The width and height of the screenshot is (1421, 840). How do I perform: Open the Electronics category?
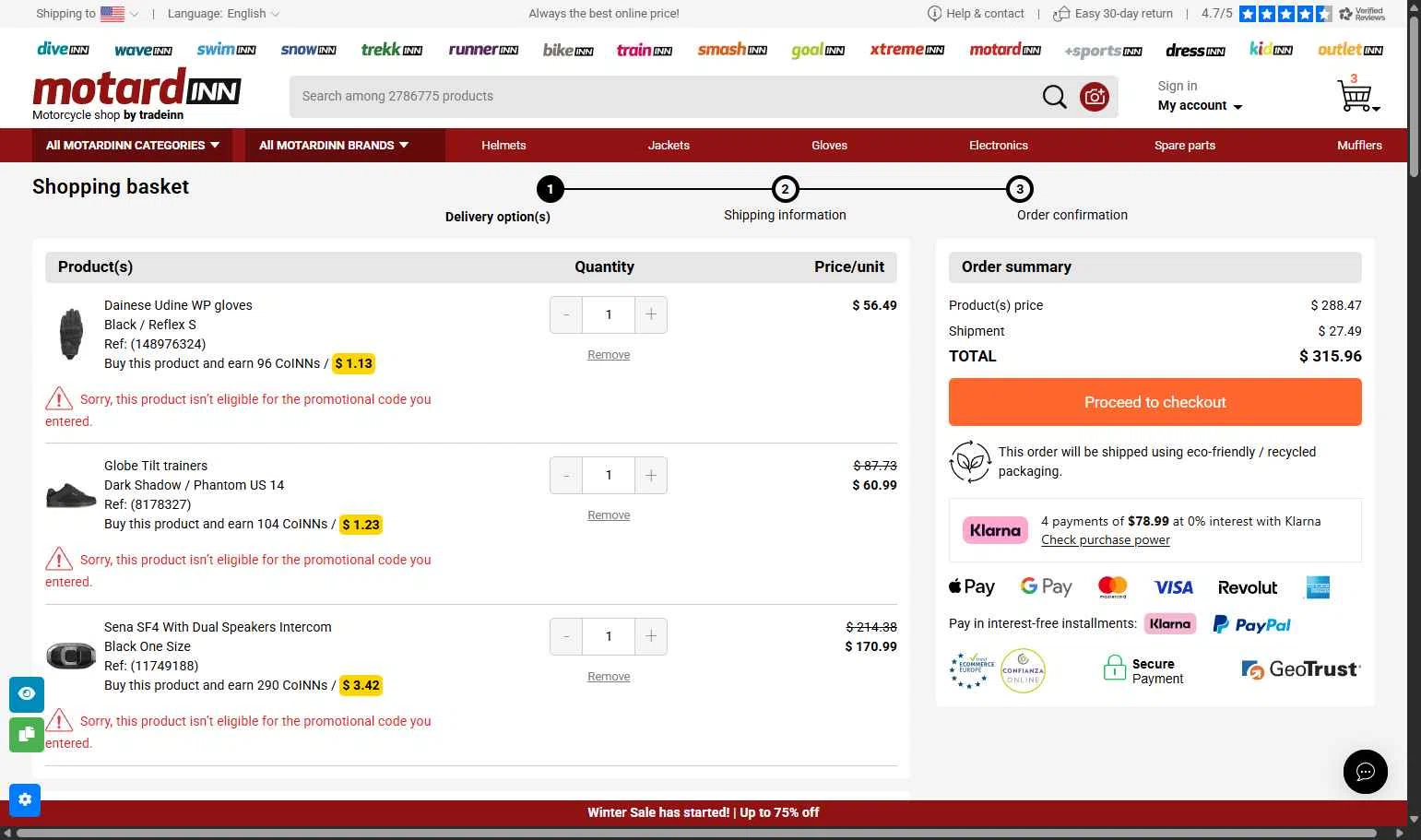pyautogui.click(x=999, y=146)
